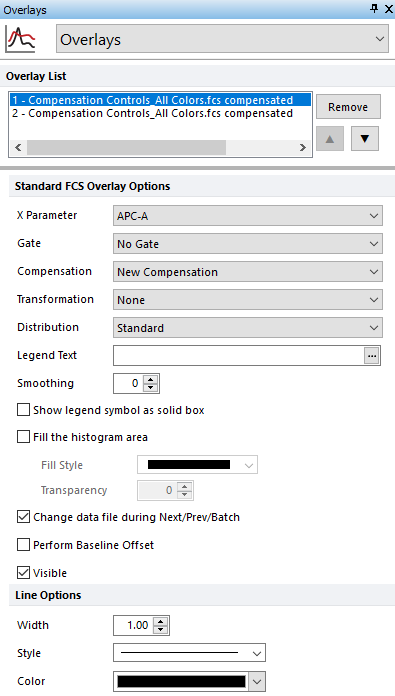Image resolution: width=395 pixels, height=696 pixels.
Task: Decrease line Width with down arrow
Action: (161, 630)
